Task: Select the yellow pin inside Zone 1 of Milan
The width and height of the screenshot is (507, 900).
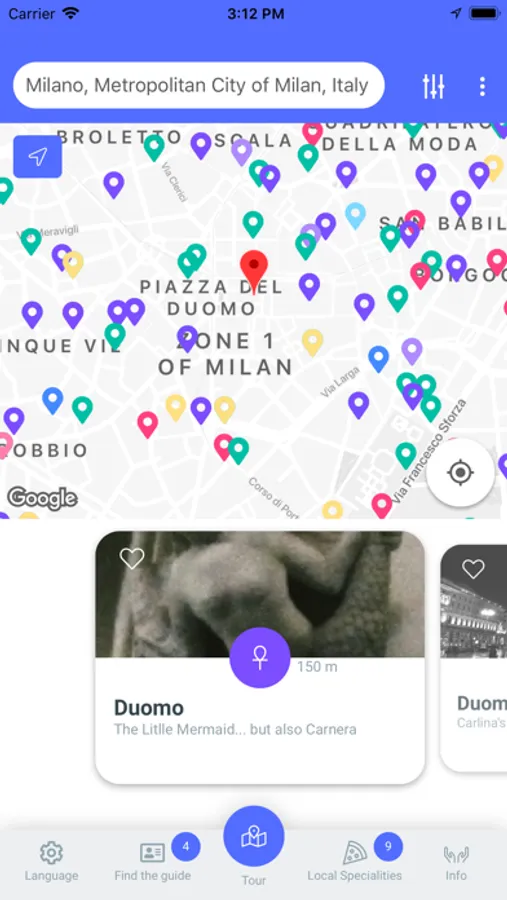Action: 312,343
